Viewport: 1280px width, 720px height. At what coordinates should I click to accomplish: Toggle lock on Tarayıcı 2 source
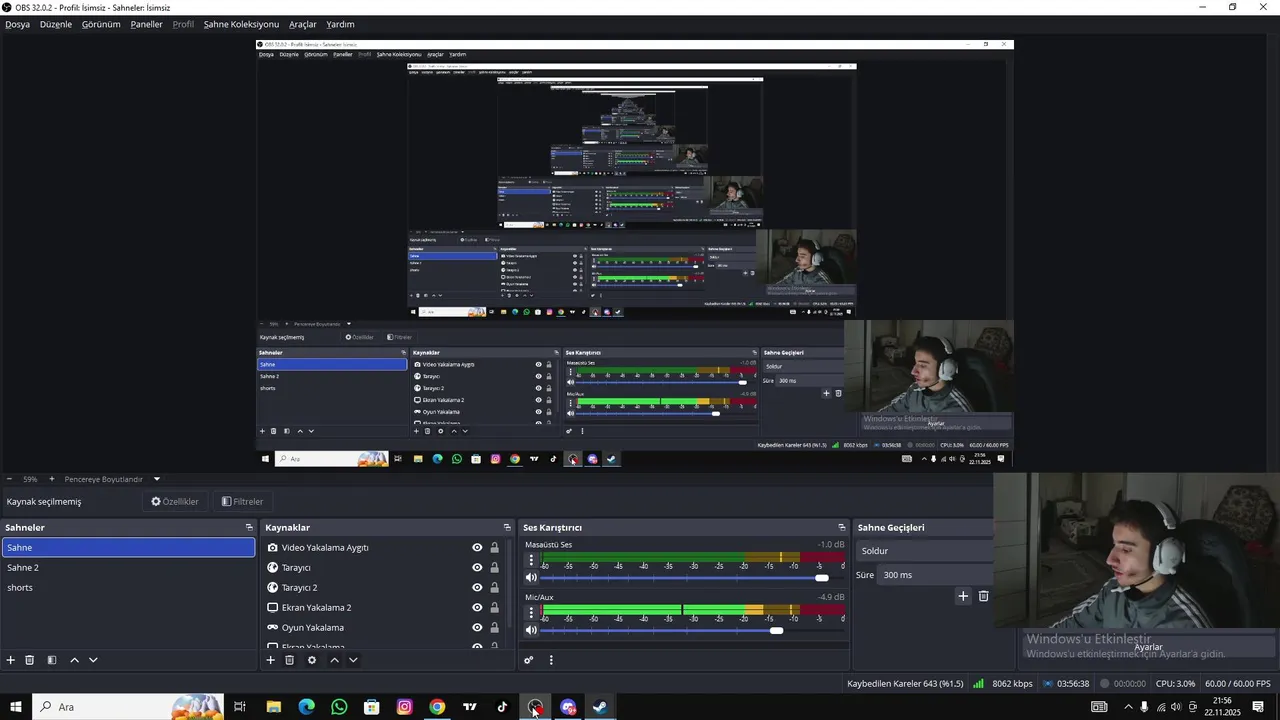[494, 588]
